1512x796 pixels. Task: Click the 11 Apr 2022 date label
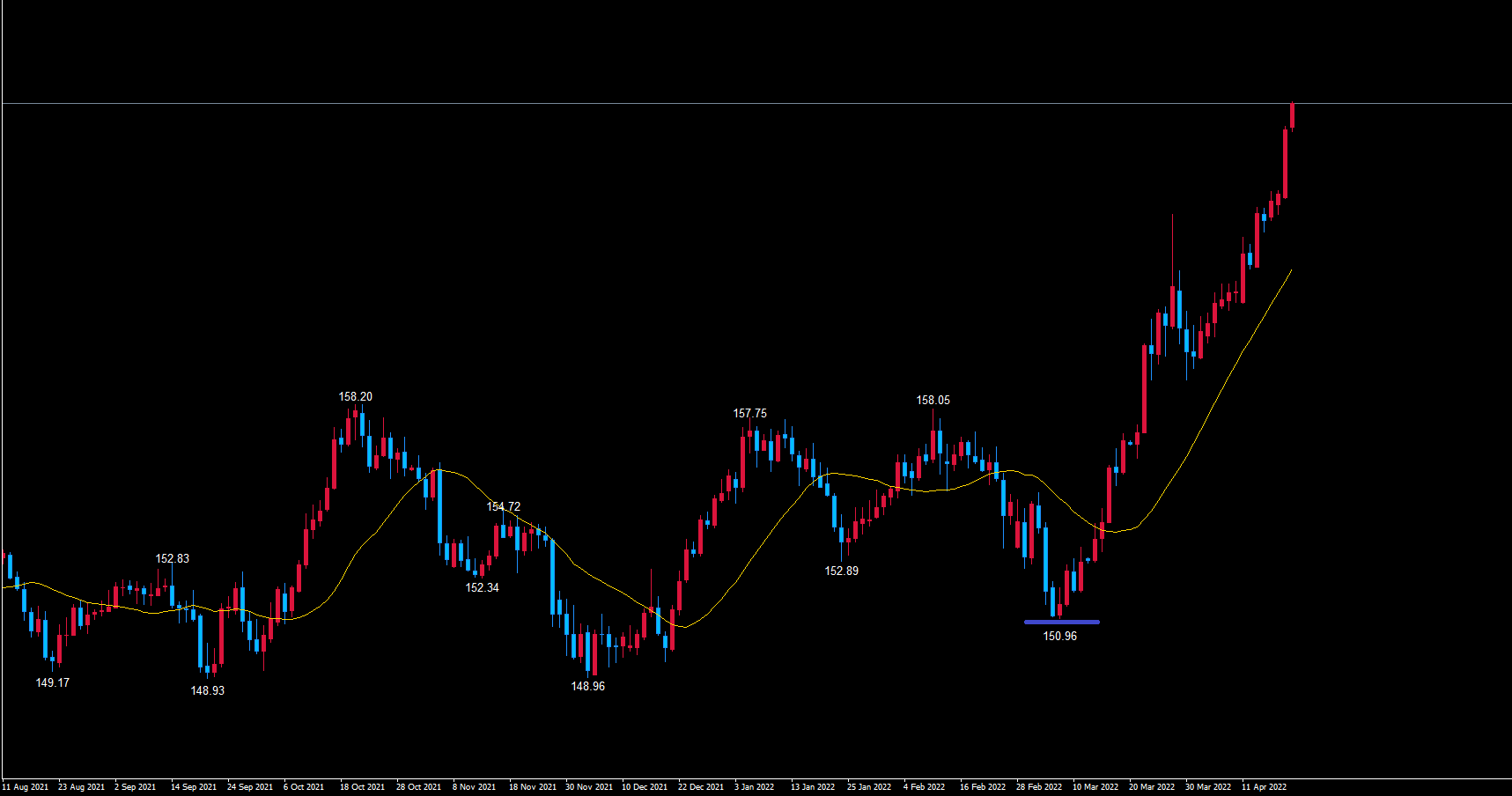pos(1264,787)
